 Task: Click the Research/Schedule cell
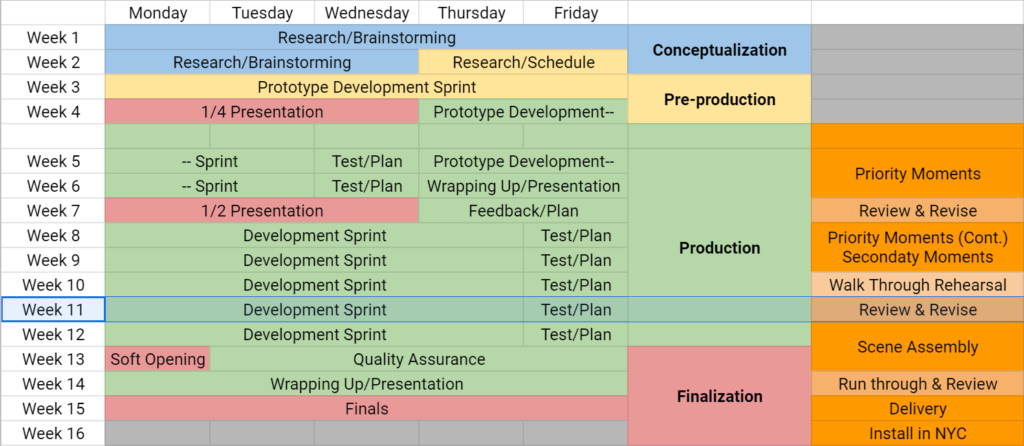coord(523,62)
